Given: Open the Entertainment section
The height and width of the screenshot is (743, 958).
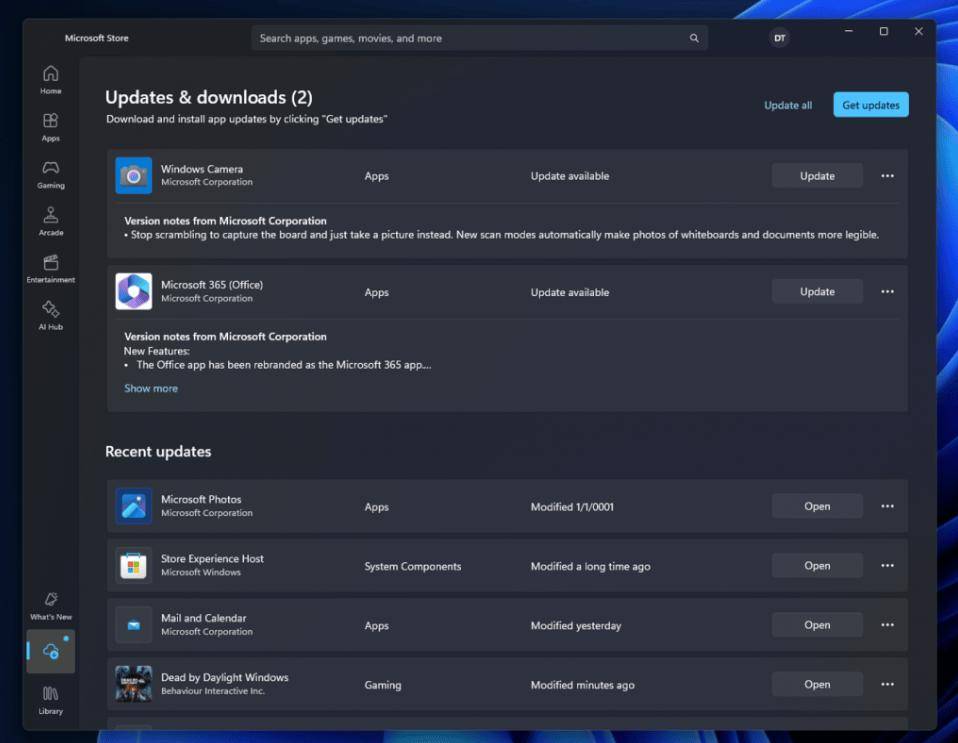Looking at the screenshot, I should point(51,269).
